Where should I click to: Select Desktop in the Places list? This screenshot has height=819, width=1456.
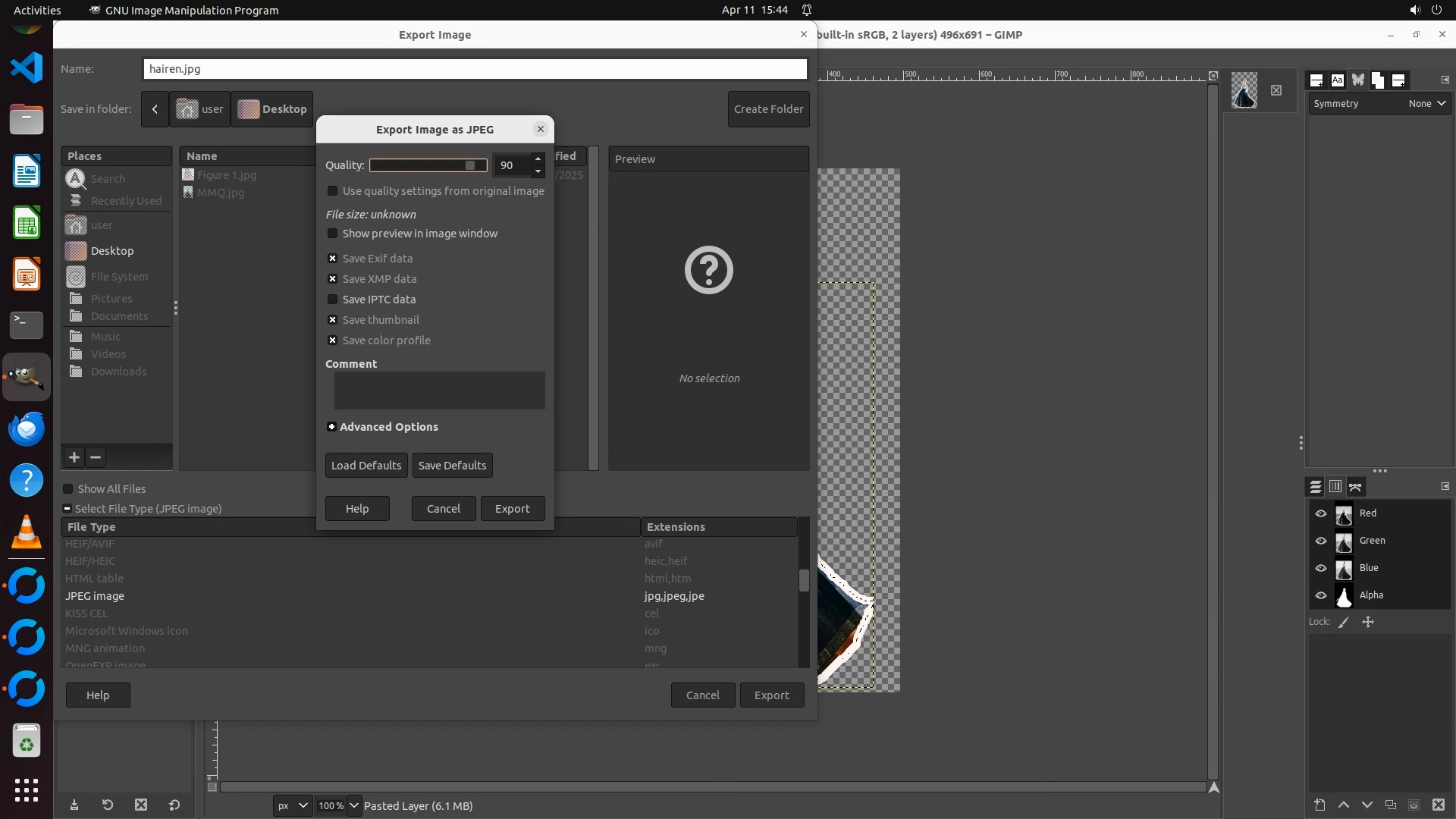pos(112,251)
